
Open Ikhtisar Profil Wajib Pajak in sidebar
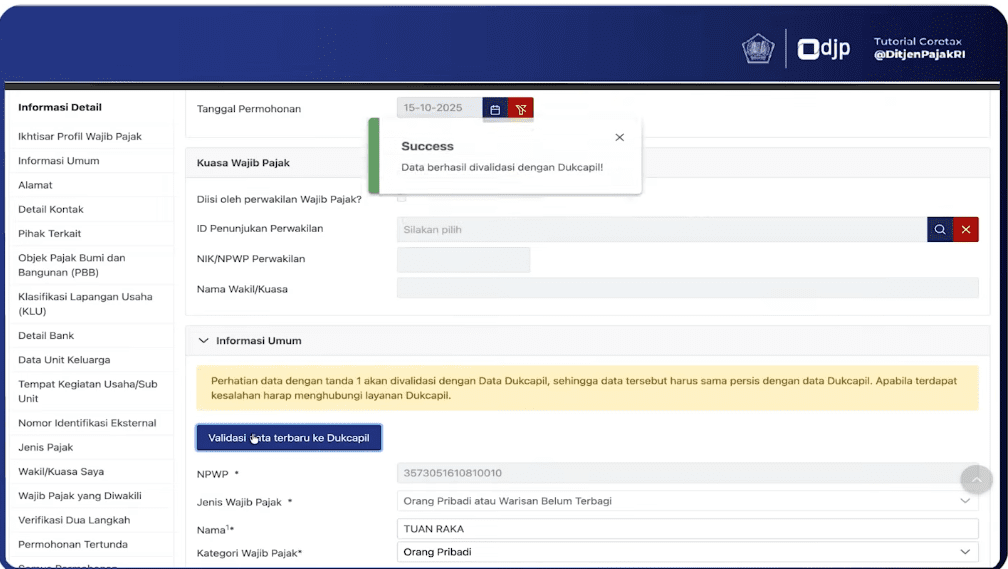click(x=80, y=136)
